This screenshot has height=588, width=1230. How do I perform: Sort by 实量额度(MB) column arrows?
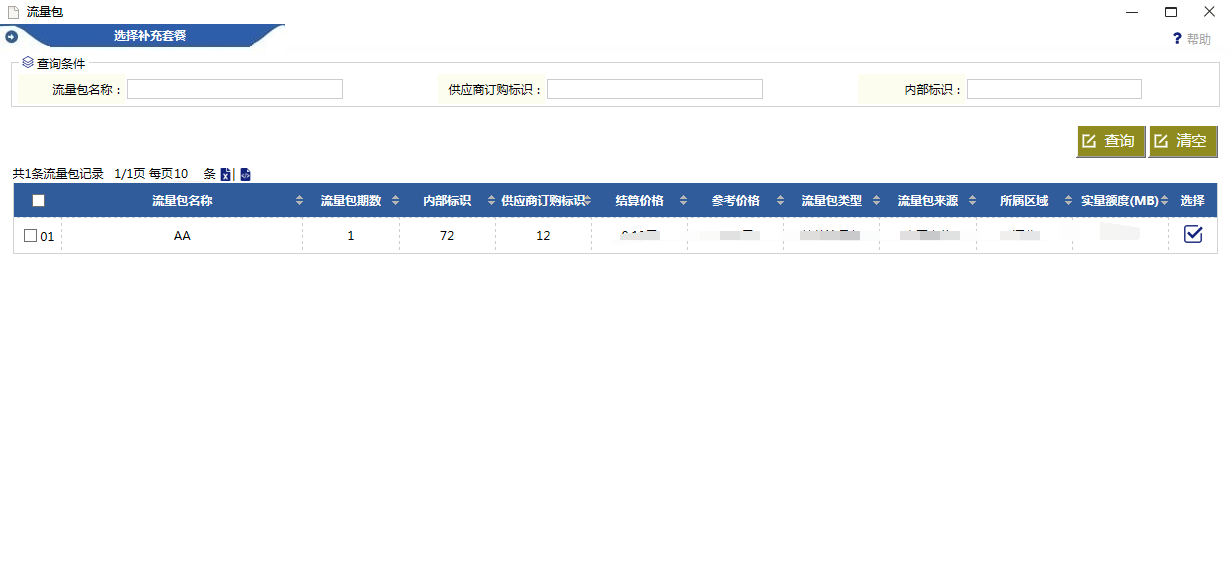(x=1164, y=201)
